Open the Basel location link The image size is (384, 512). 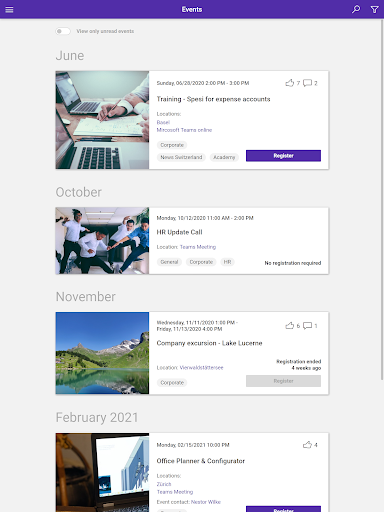pos(163,122)
